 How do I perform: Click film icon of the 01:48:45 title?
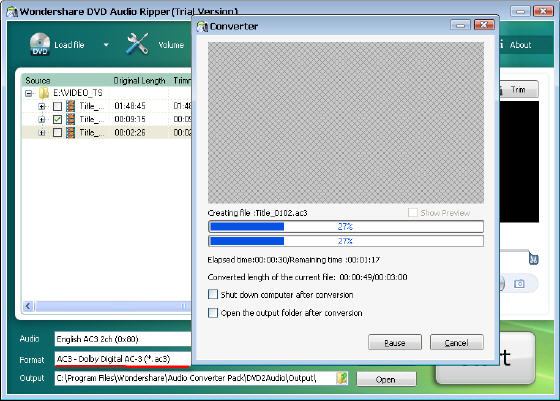(x=70, y=106)
